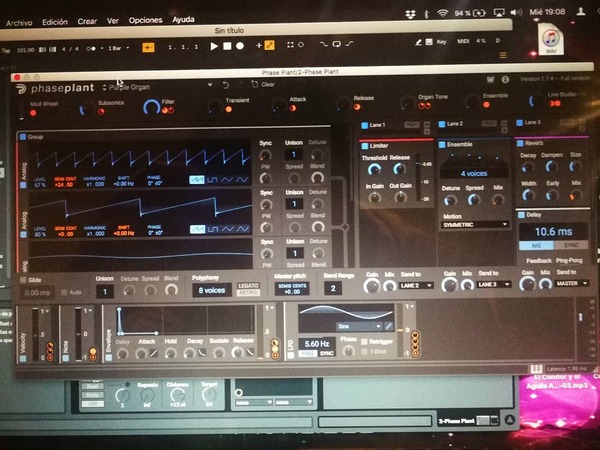Click the Clear button
600x450 pixels.
click(x=263, y=84)
